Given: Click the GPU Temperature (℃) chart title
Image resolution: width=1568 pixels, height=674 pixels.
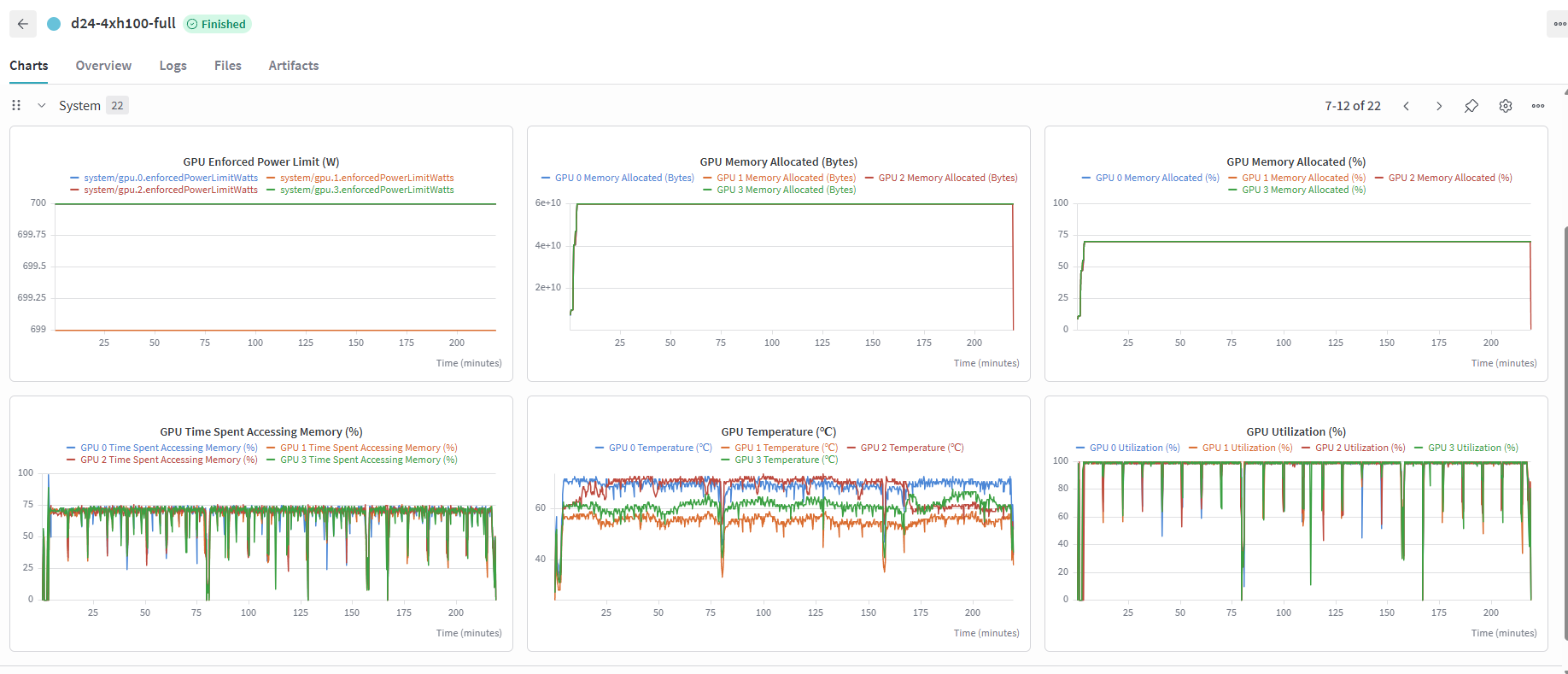Looking at the screenshot, I should 779,431.
